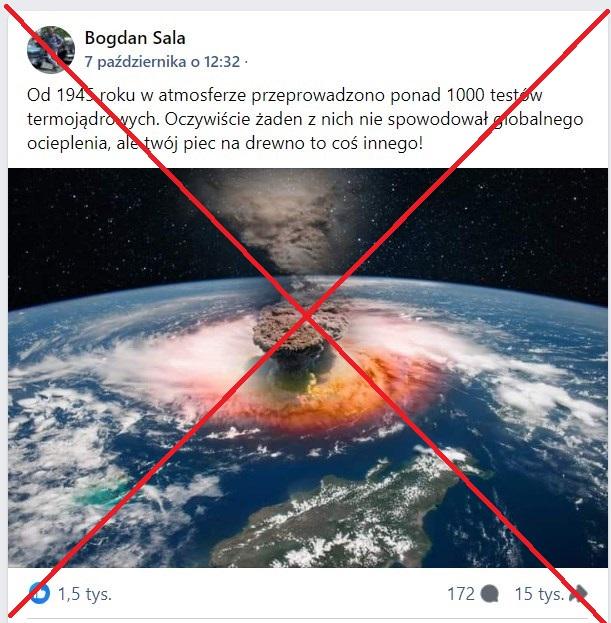Click the dot separator after the timestamp

(246, 62)
